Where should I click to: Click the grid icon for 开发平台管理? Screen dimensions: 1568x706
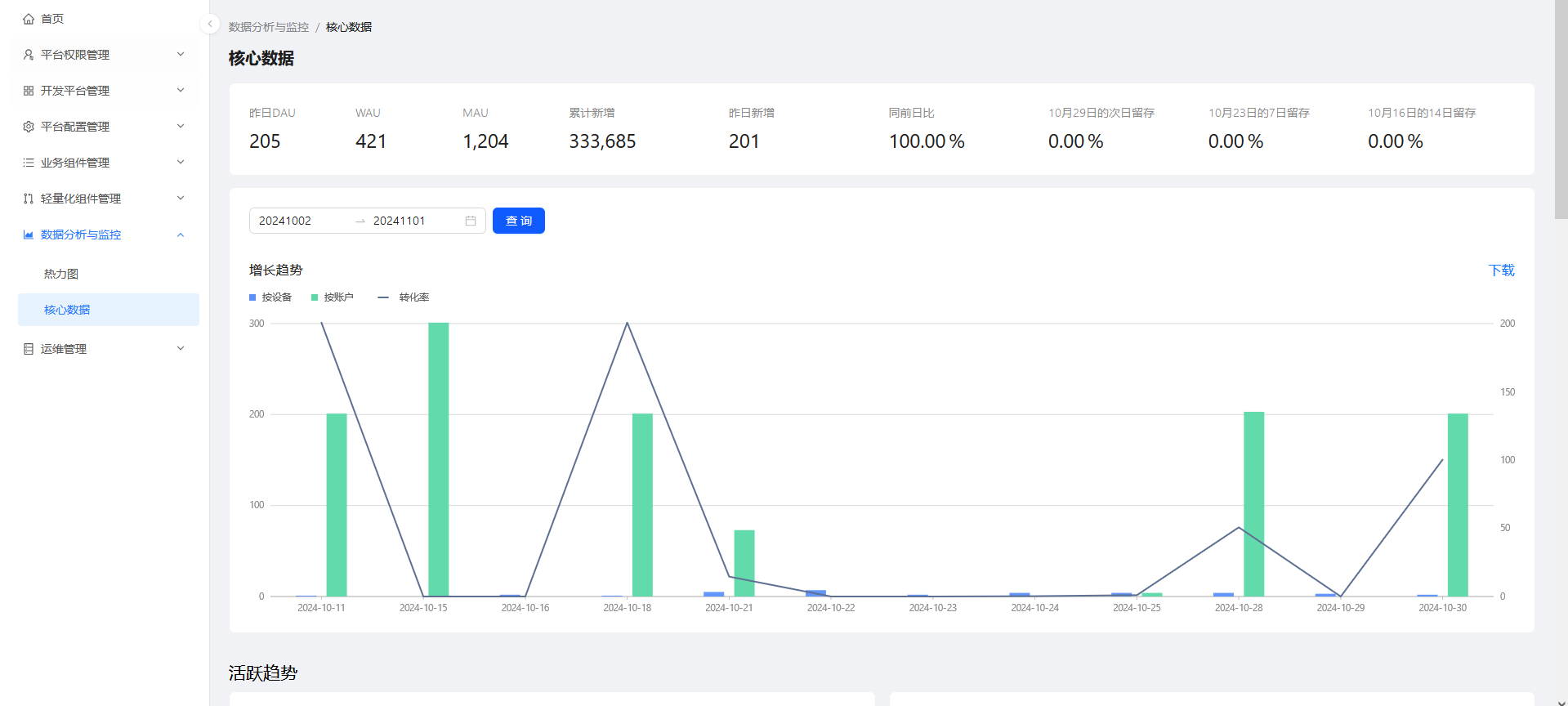pos(29,91)
